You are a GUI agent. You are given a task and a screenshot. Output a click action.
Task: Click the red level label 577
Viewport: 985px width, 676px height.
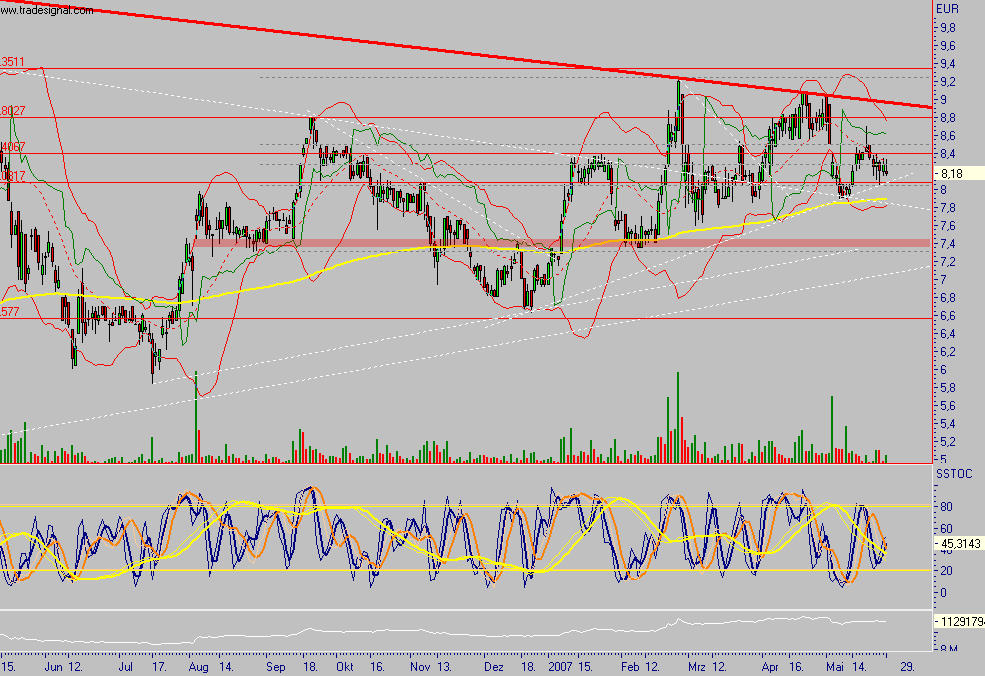10,312
